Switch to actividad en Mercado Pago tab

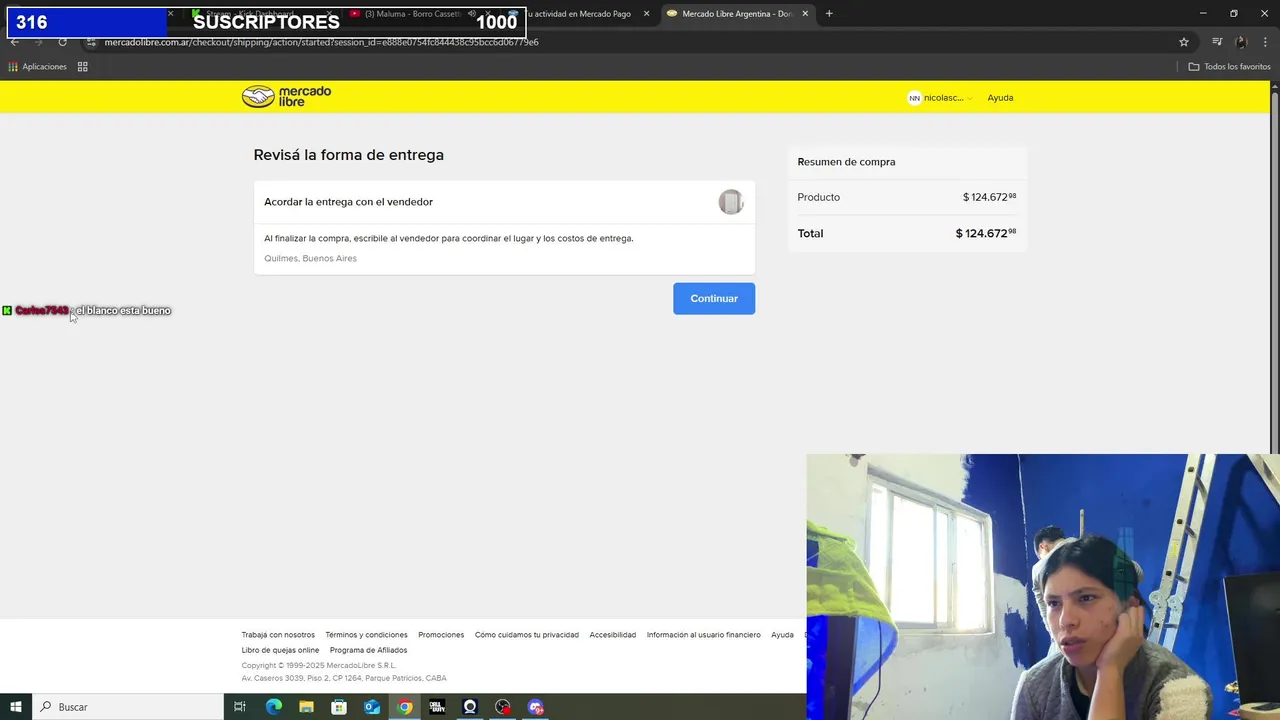(x=580, y=14)
